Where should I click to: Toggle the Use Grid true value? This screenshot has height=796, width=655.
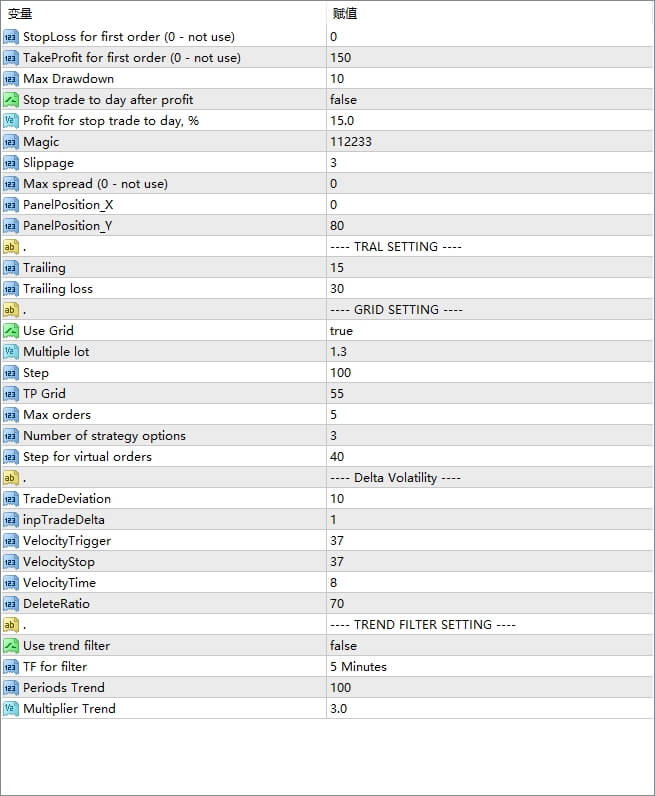(341, 331)
